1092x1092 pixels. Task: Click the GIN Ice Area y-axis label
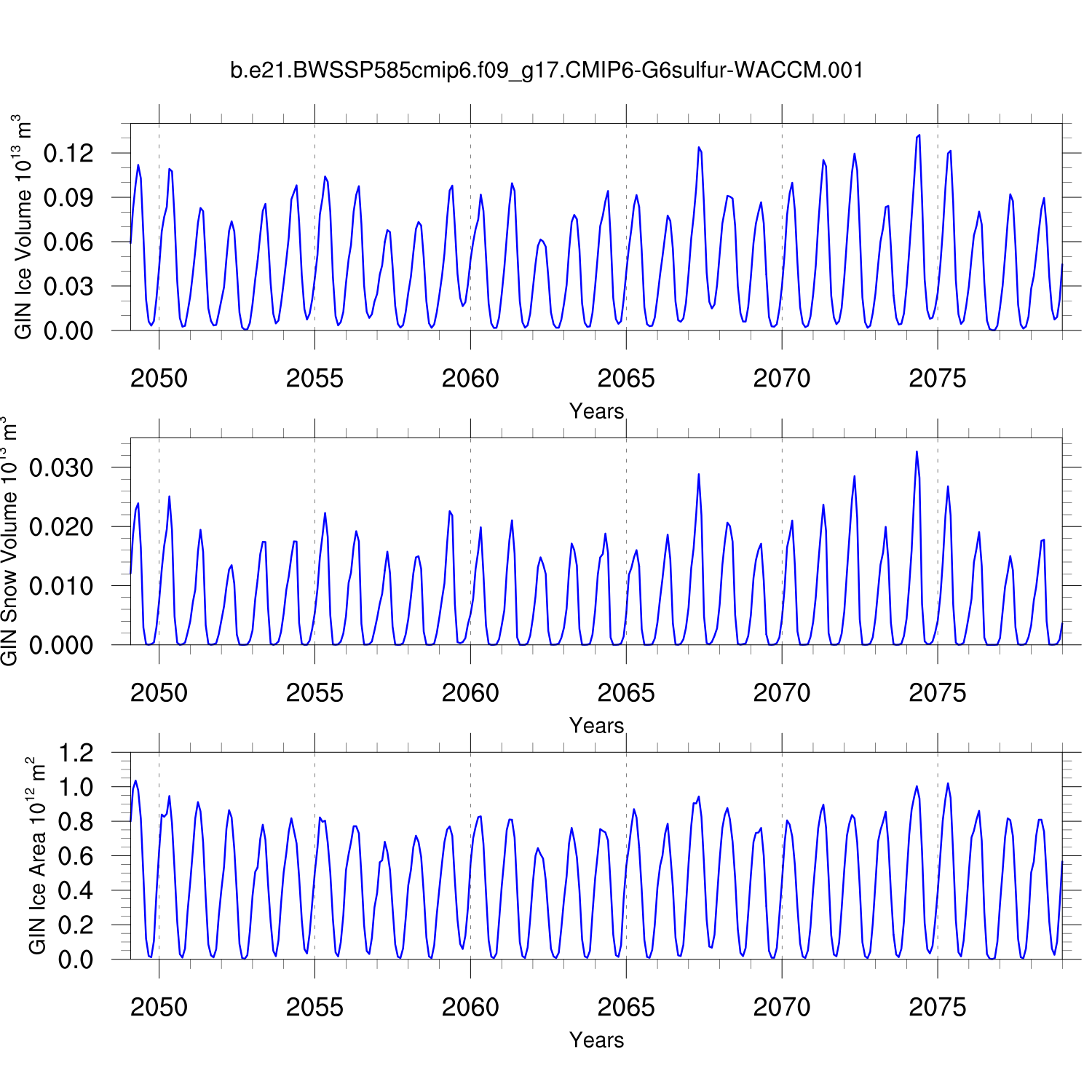click(36, 856)
